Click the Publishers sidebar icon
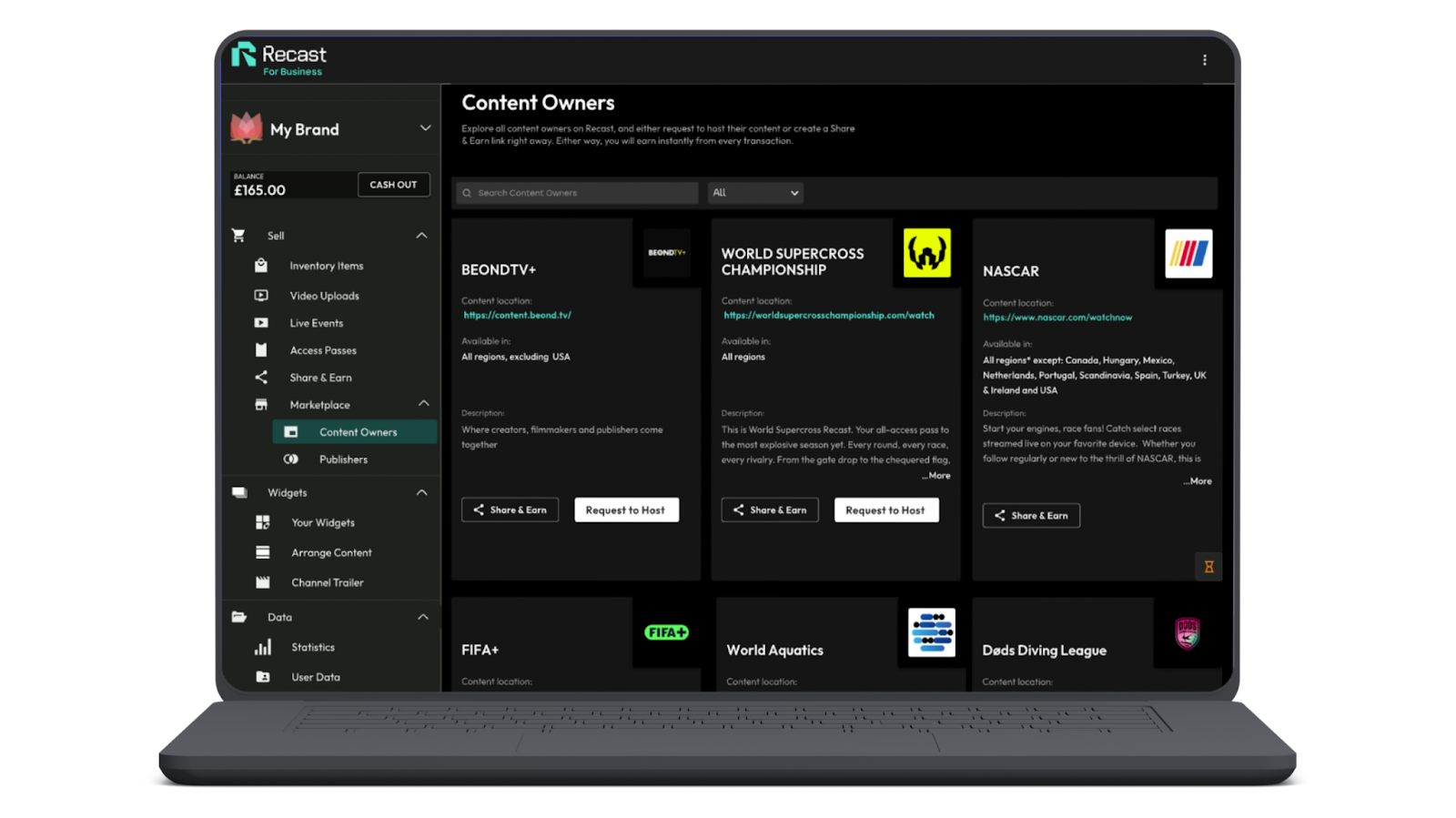 click(x=291, y=459)
